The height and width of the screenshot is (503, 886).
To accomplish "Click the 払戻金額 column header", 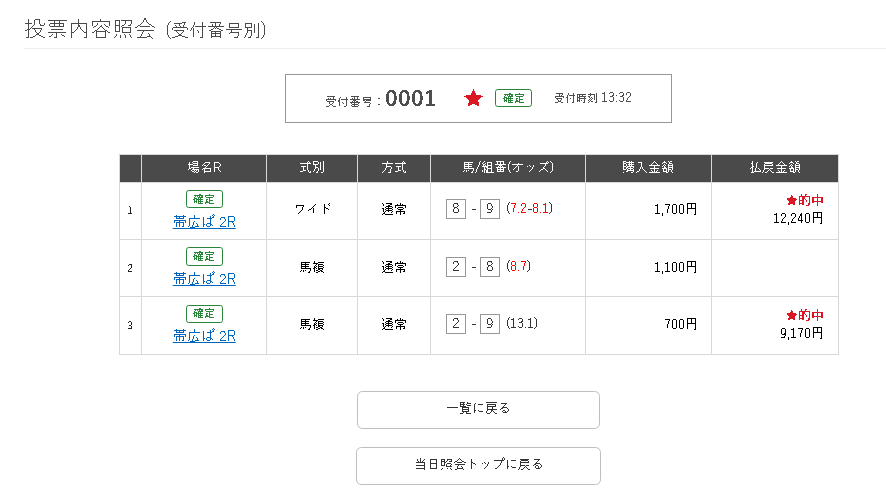I will click(x=775, y=168).
